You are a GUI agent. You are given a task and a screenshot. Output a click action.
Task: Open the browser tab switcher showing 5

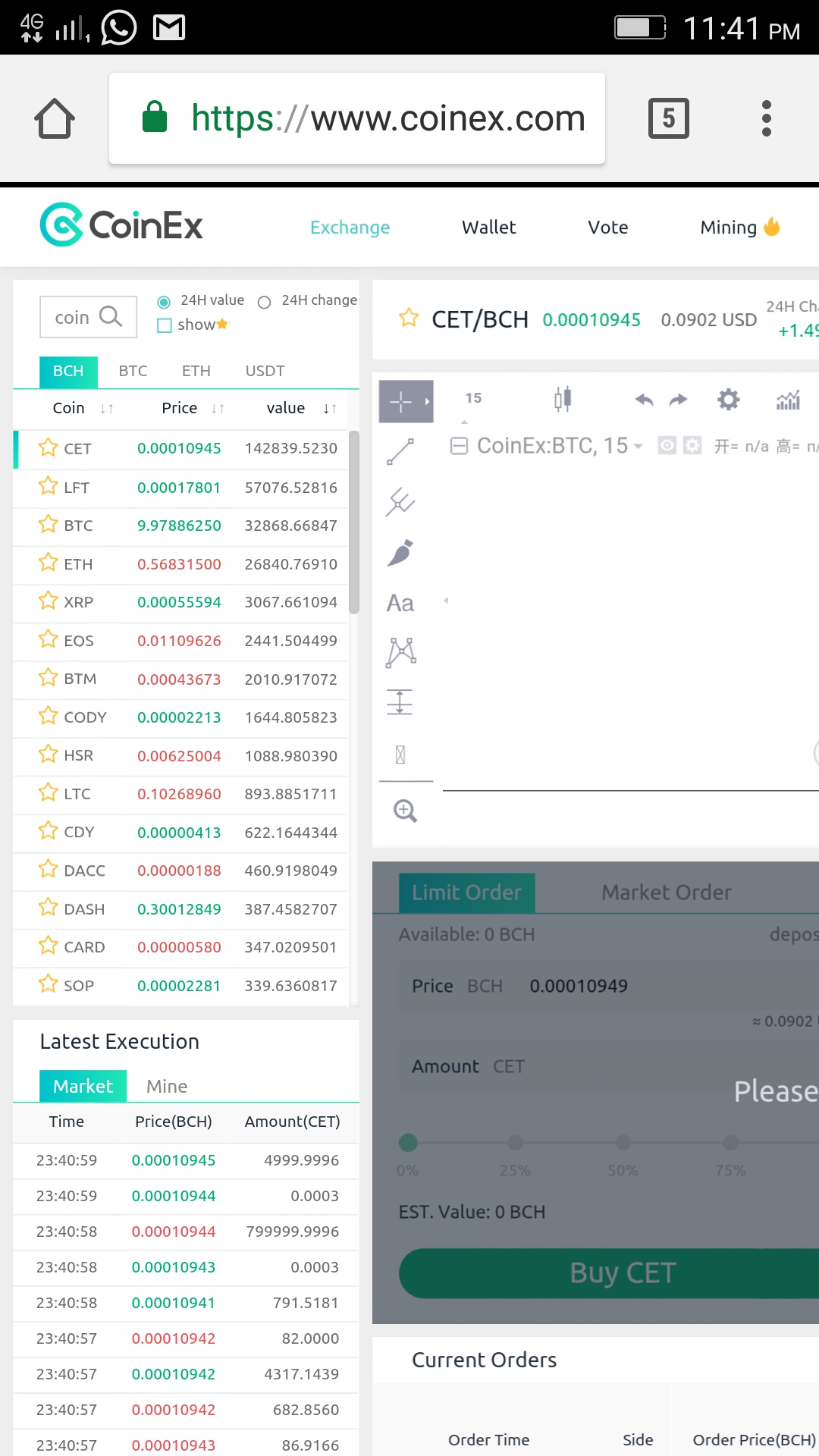[x=668, y=118]
